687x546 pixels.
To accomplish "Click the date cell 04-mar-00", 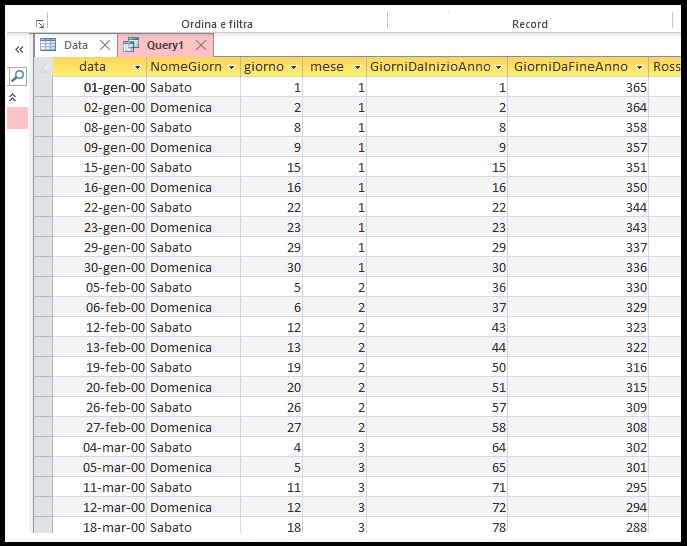I will [99, 447].
